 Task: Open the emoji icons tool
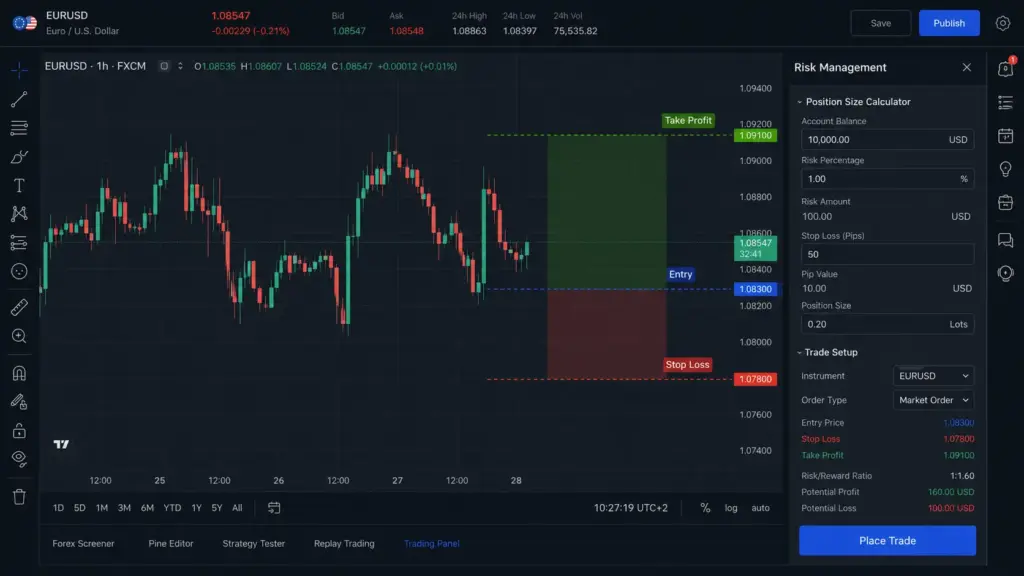pos(19,271)
